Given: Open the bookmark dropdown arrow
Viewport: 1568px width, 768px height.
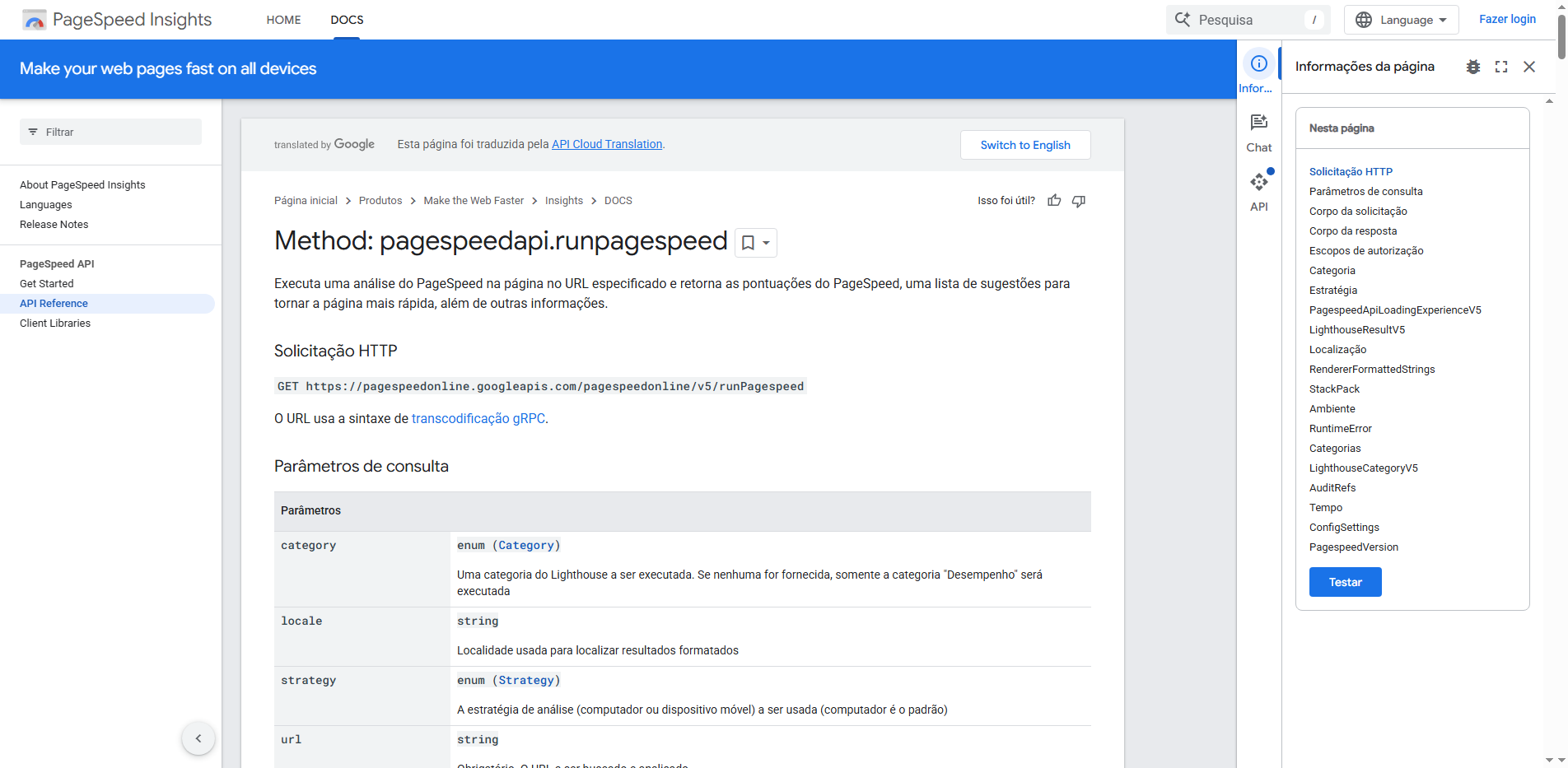Looking at the screenshot, I should pos(764,242).
